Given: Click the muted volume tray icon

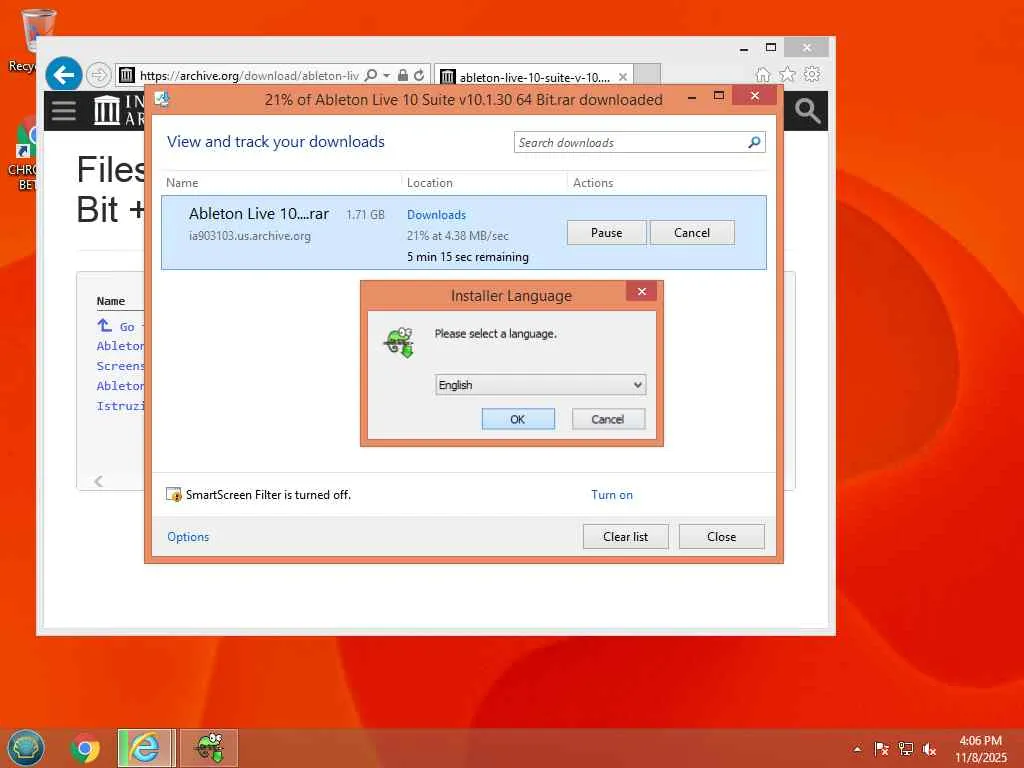Looking at the screenshot, I should point(929,749).
